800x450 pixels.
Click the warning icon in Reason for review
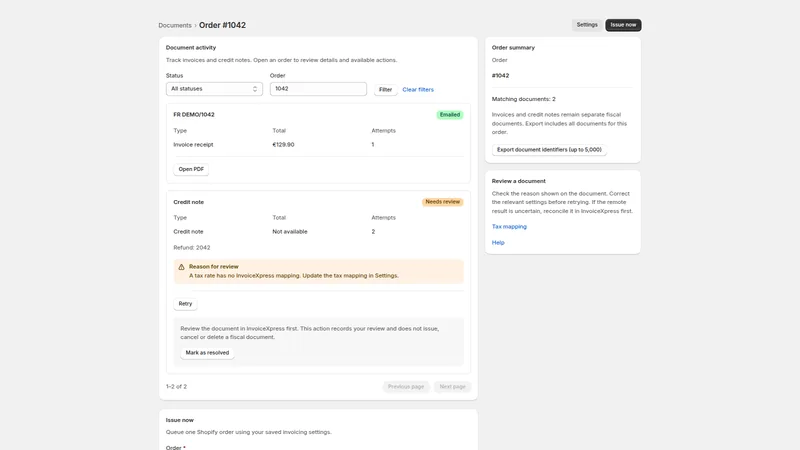[x=181, y=267]
